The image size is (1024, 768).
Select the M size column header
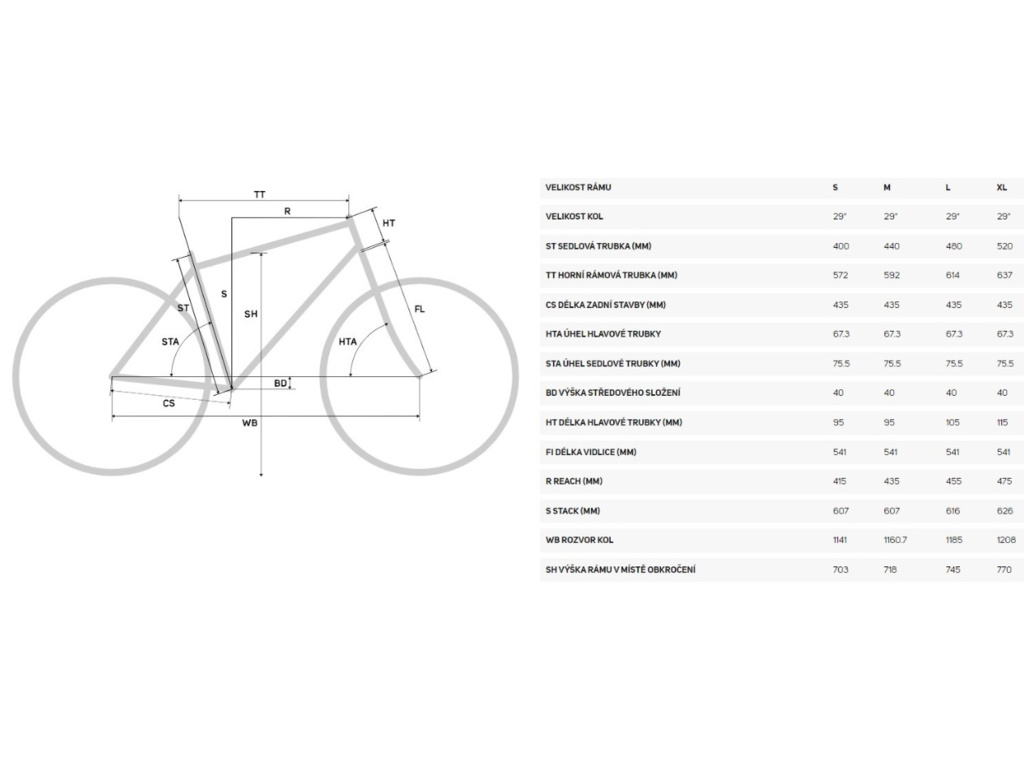click(887, 187)
